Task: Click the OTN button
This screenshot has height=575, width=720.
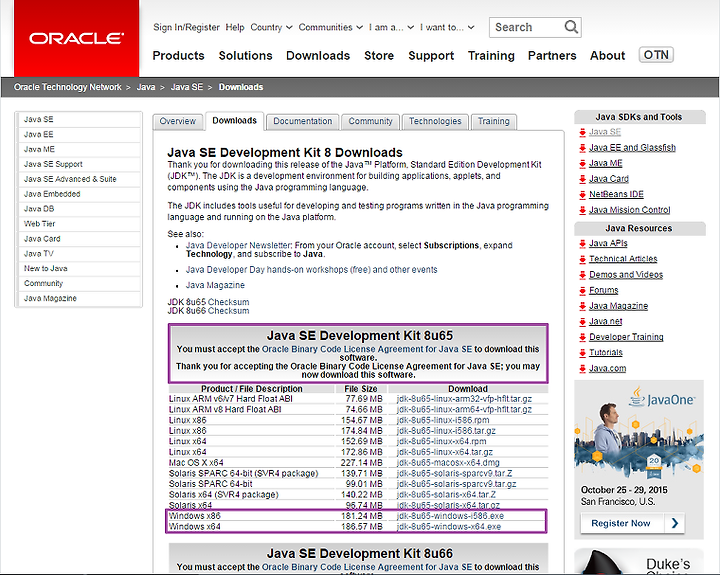Action: tap(656, 55)
